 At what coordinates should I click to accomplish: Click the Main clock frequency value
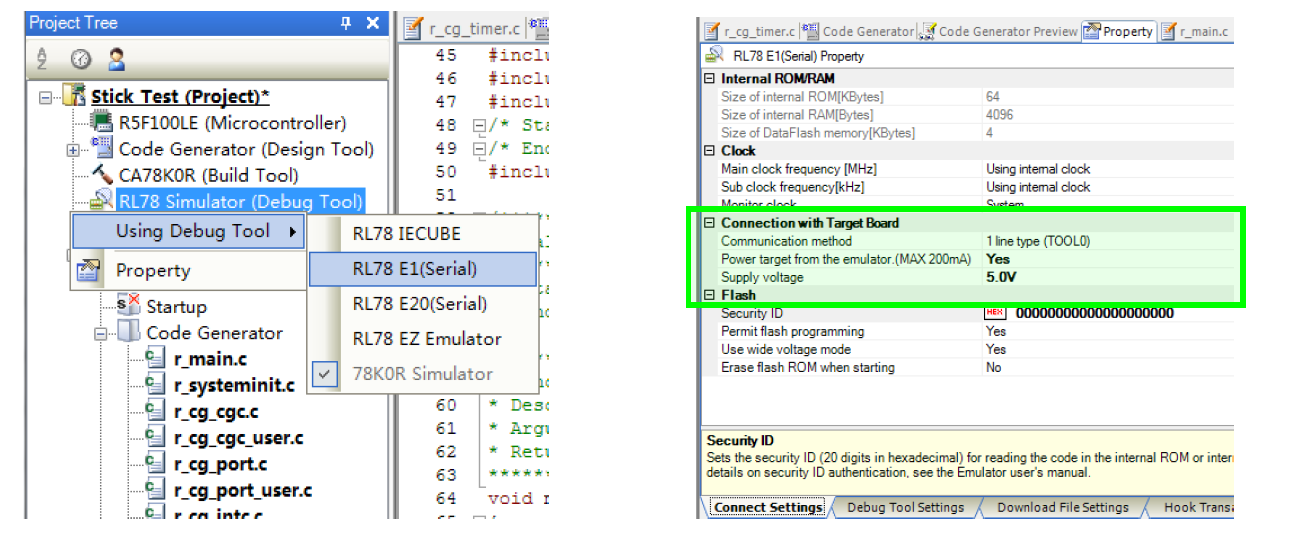[x=1108, y=169]
